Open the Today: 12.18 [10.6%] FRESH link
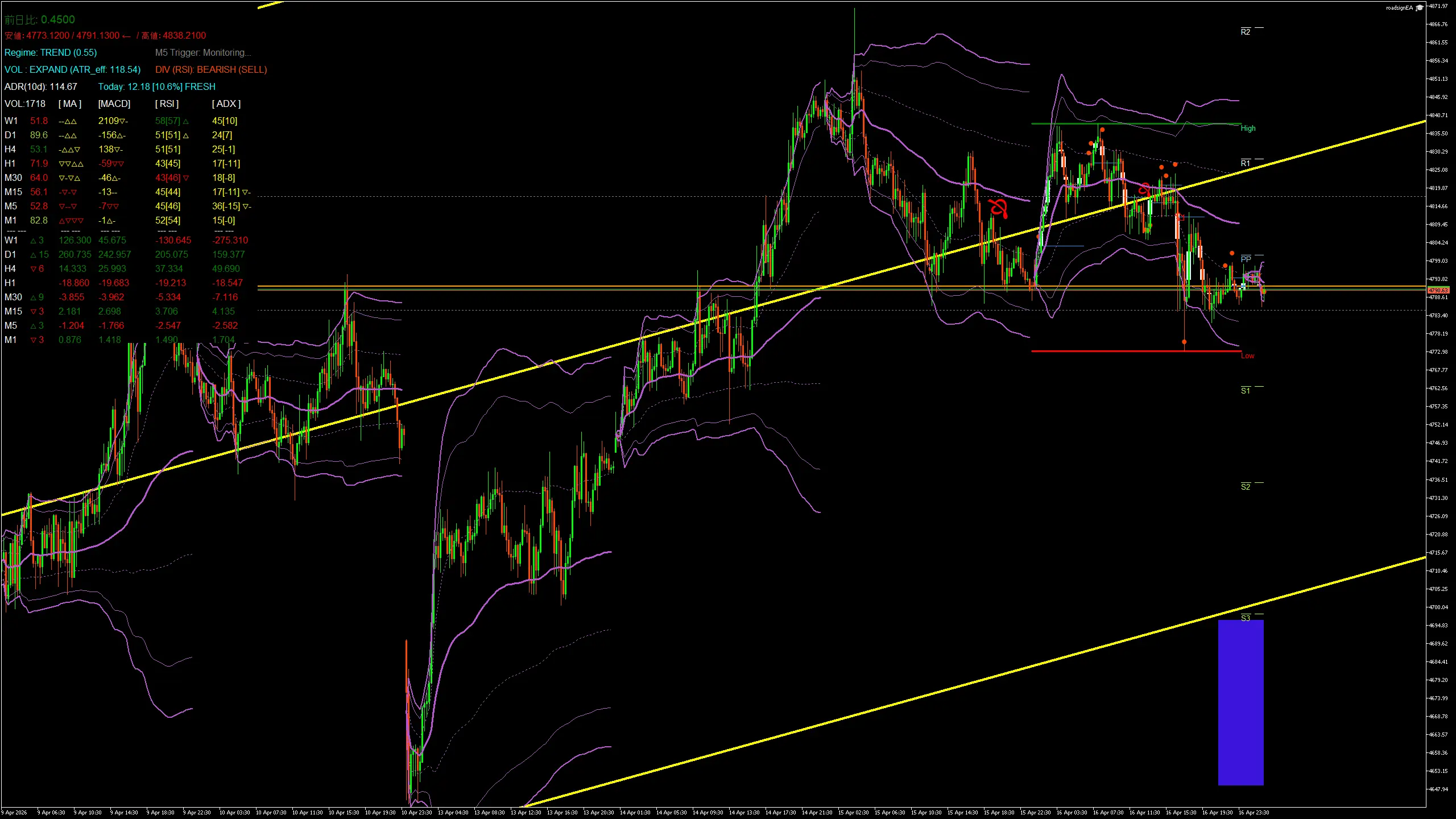Viewport: 1456px width, 819px height. point(157,86)
